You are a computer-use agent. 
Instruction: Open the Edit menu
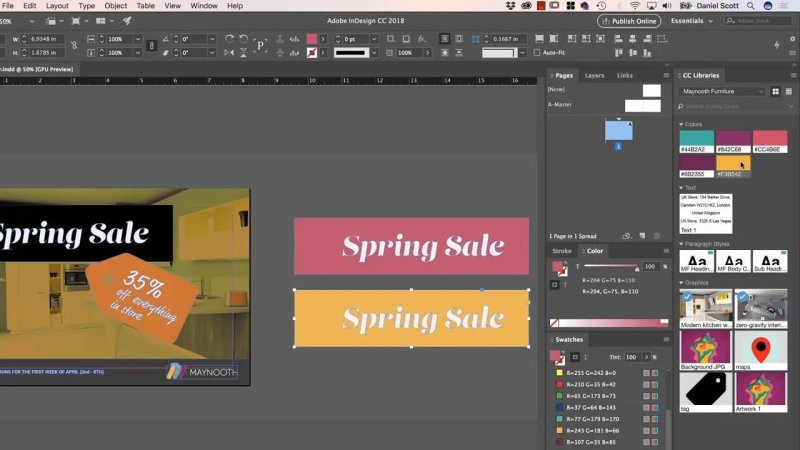coord(30,6)
